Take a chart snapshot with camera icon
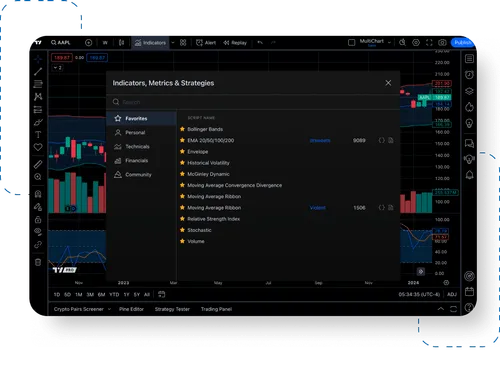Image resolution: width=500 pixels, height=375 pixels. [442, 42]
